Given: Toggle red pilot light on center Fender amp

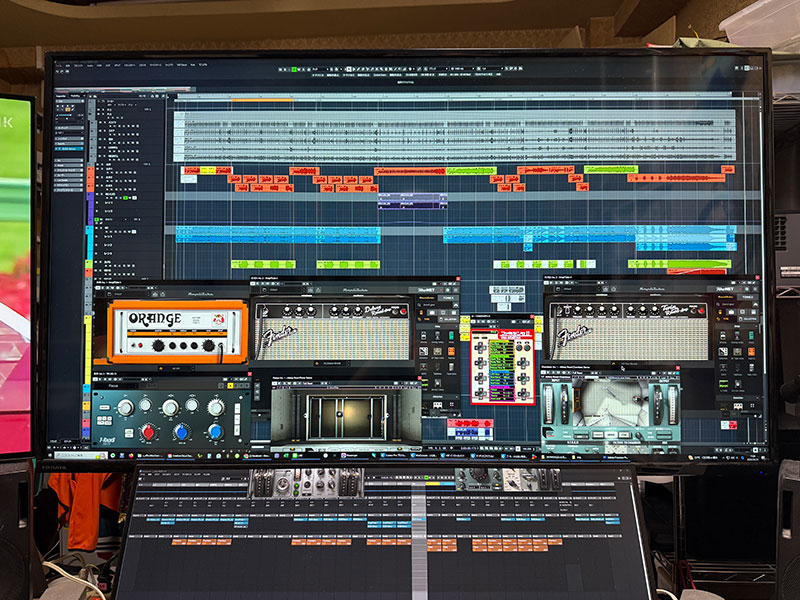Looking at the screenshot, I should pyautogui.click(x=404, y=311).
